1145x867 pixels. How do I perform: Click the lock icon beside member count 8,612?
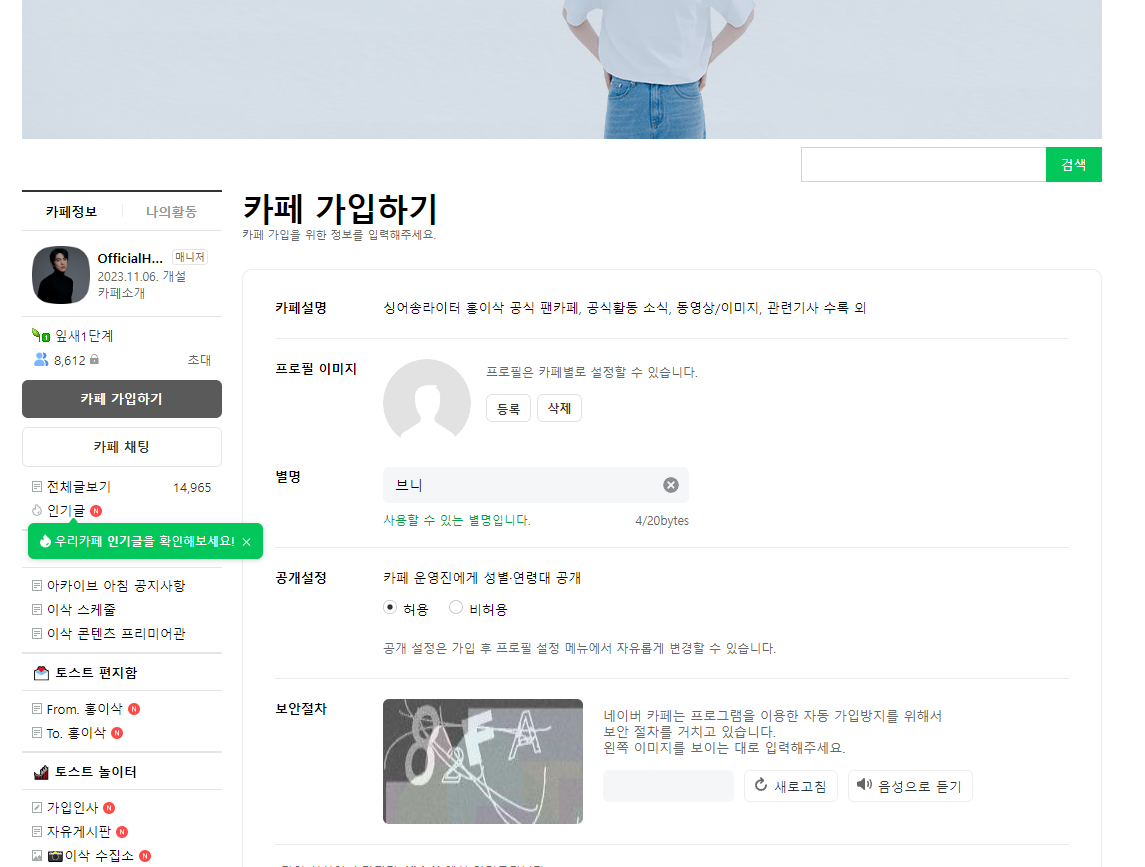tap(94, 359)
